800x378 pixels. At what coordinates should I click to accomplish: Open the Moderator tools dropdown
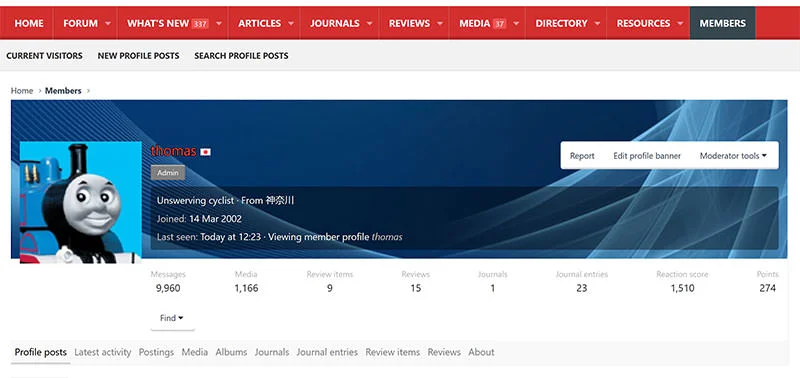point(733,156)
